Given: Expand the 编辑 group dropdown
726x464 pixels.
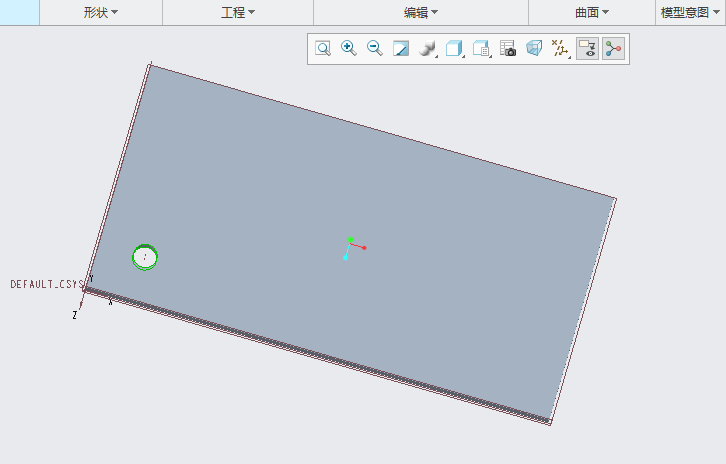Looking at the screenshot, I should pyautogui.click(x=420, y=12).
